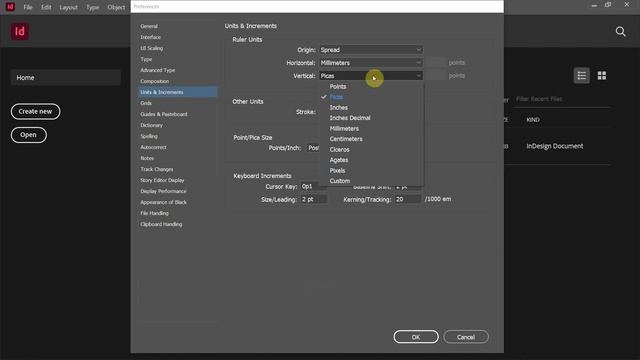Click the Cursor Key input field

pos(313,187)
